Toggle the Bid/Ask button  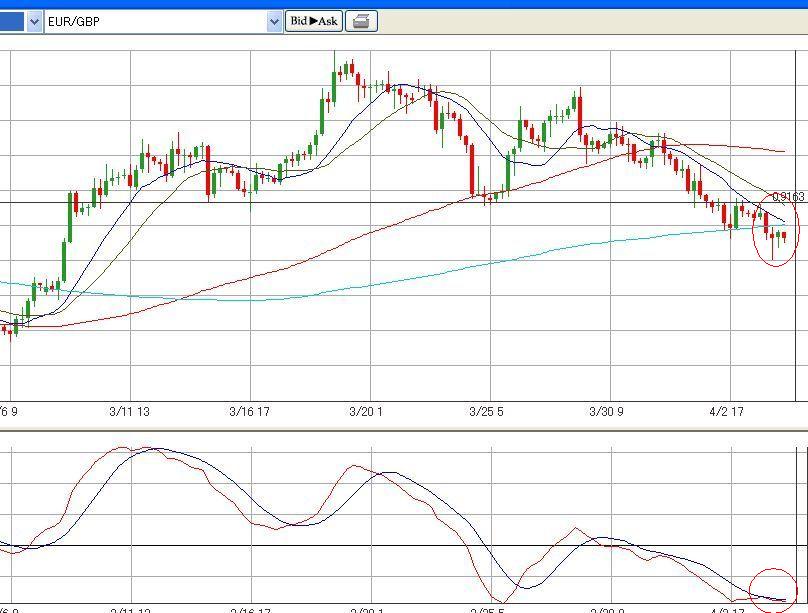point(314,22)
